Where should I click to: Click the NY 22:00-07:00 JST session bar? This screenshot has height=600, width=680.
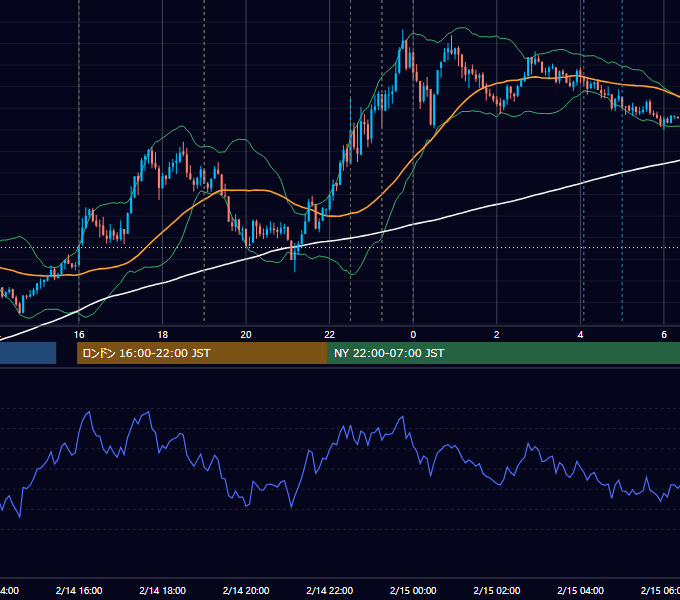(x=503, y=353)
